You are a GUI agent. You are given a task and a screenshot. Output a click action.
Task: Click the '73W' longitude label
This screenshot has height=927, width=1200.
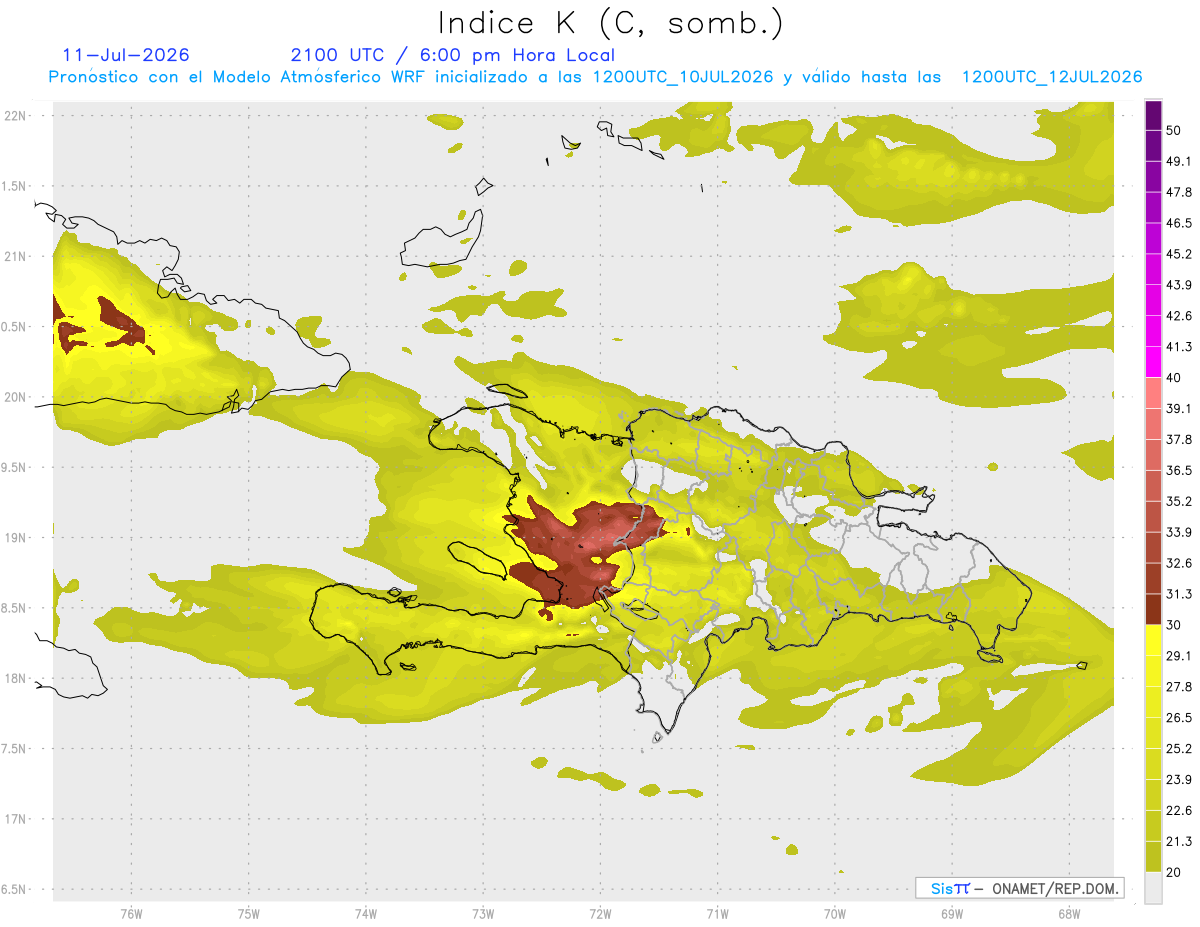point(482,913)
